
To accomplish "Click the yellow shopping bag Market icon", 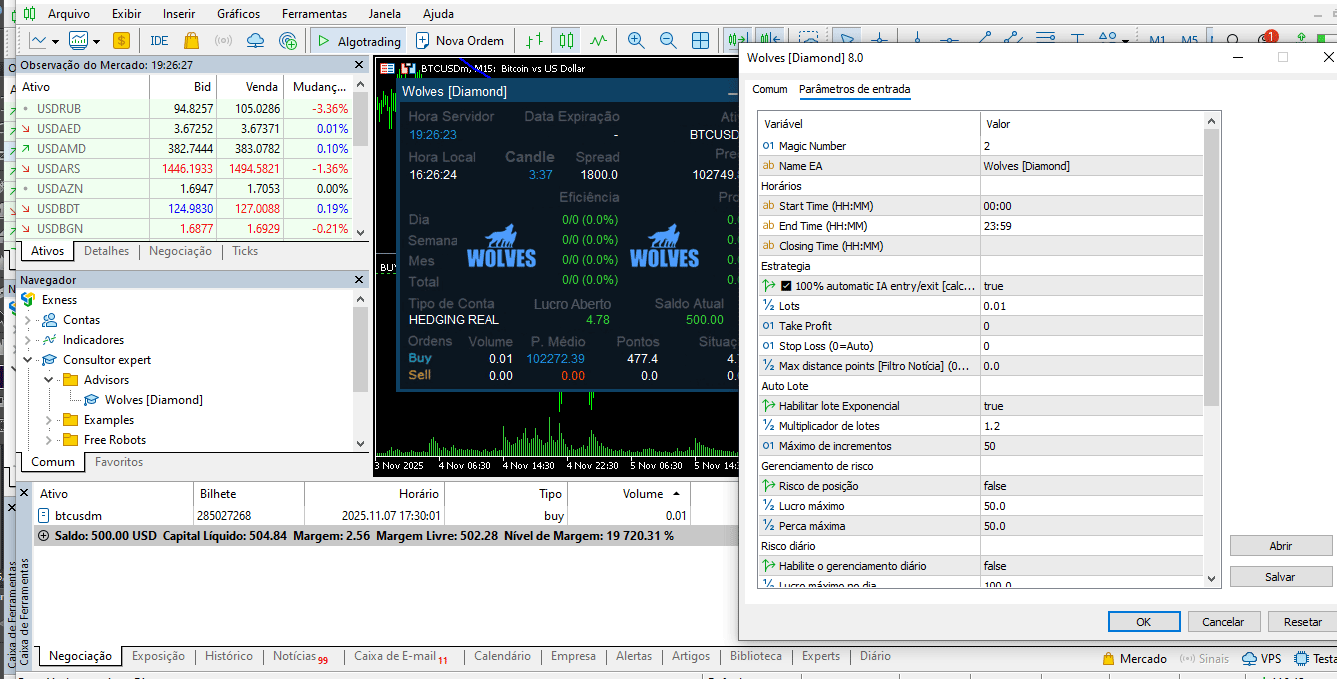I will coord(192,41).
